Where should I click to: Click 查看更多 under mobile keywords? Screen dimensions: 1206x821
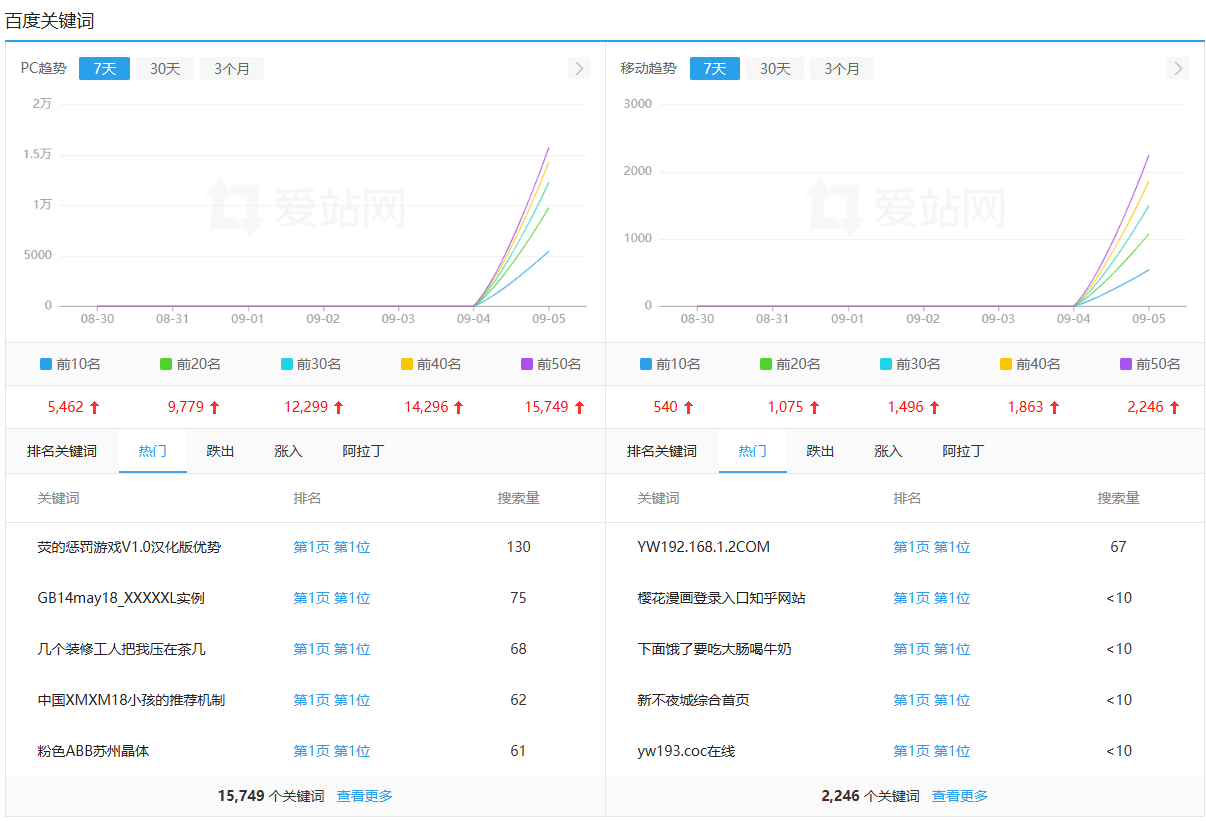click(x=960, y=796)
